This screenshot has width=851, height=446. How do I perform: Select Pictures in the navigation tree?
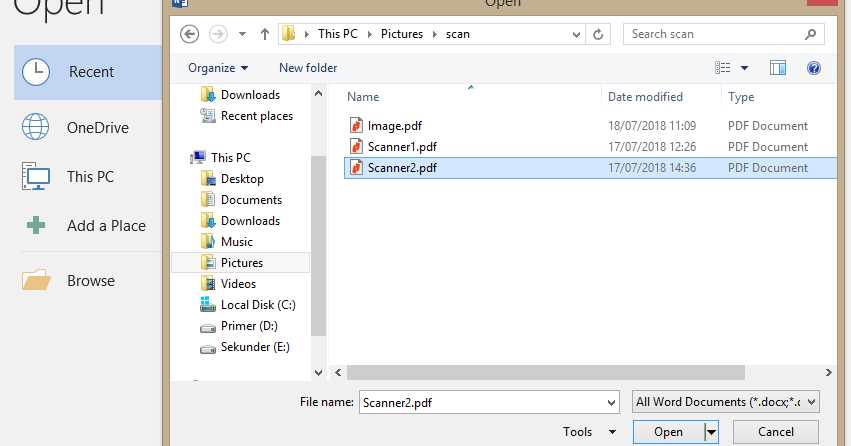point(240,263)
